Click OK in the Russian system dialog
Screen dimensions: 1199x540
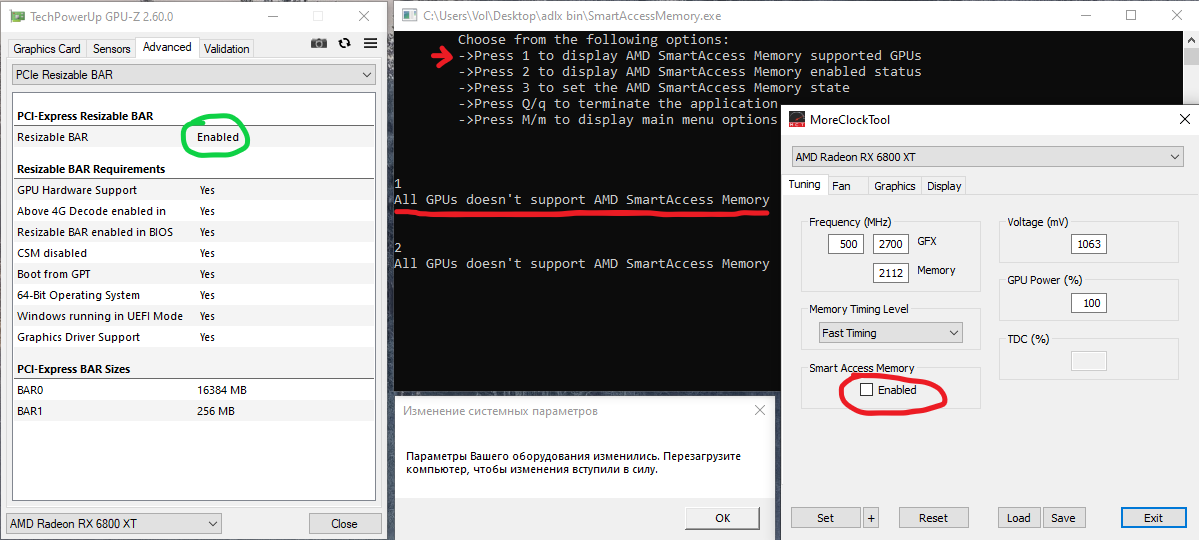tap(723, 518)
